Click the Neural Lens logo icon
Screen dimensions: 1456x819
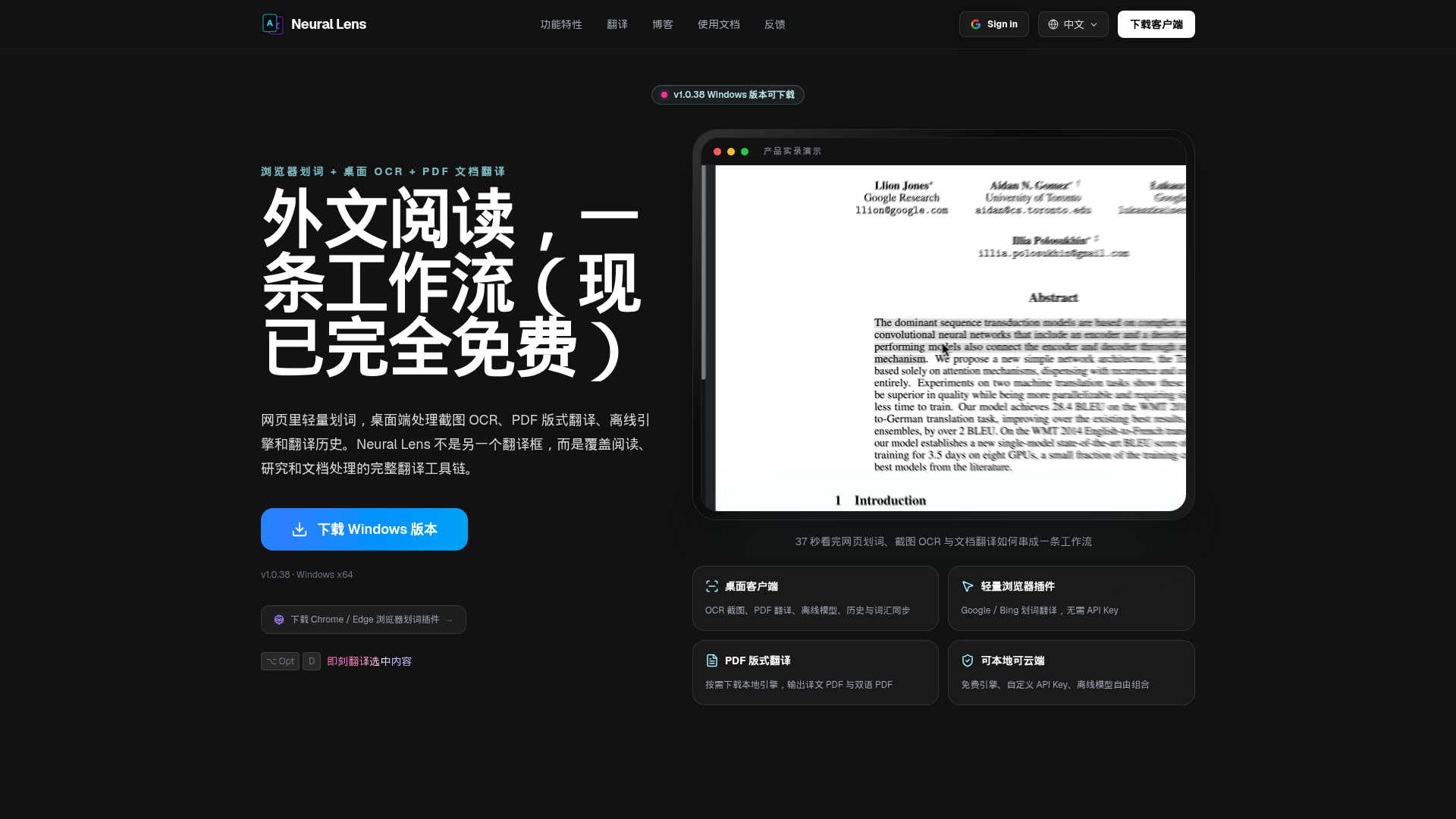pos(272,24)
